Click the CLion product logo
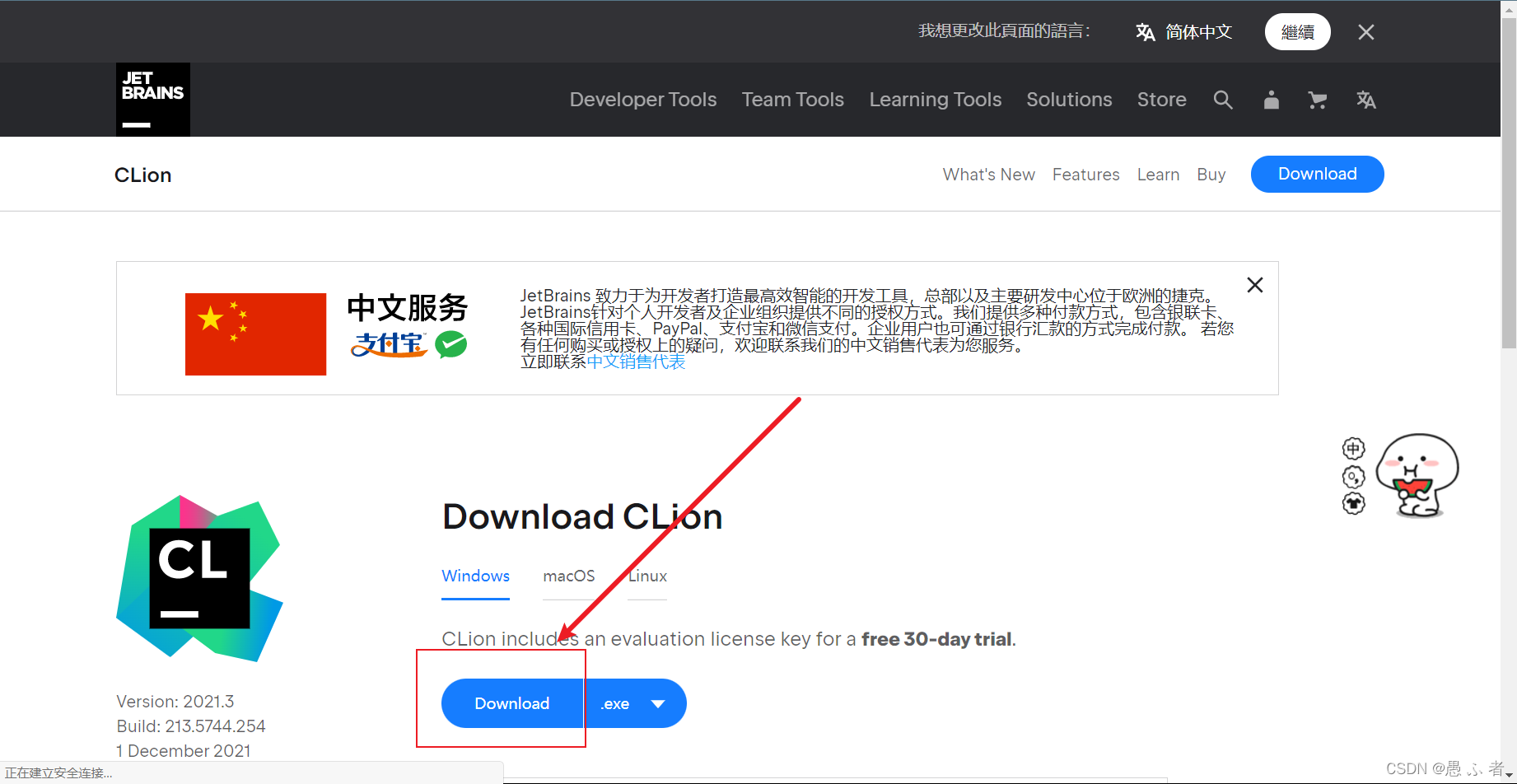Image resolution: width=1517 pixels, height=784 pixels. pos(199,578)
